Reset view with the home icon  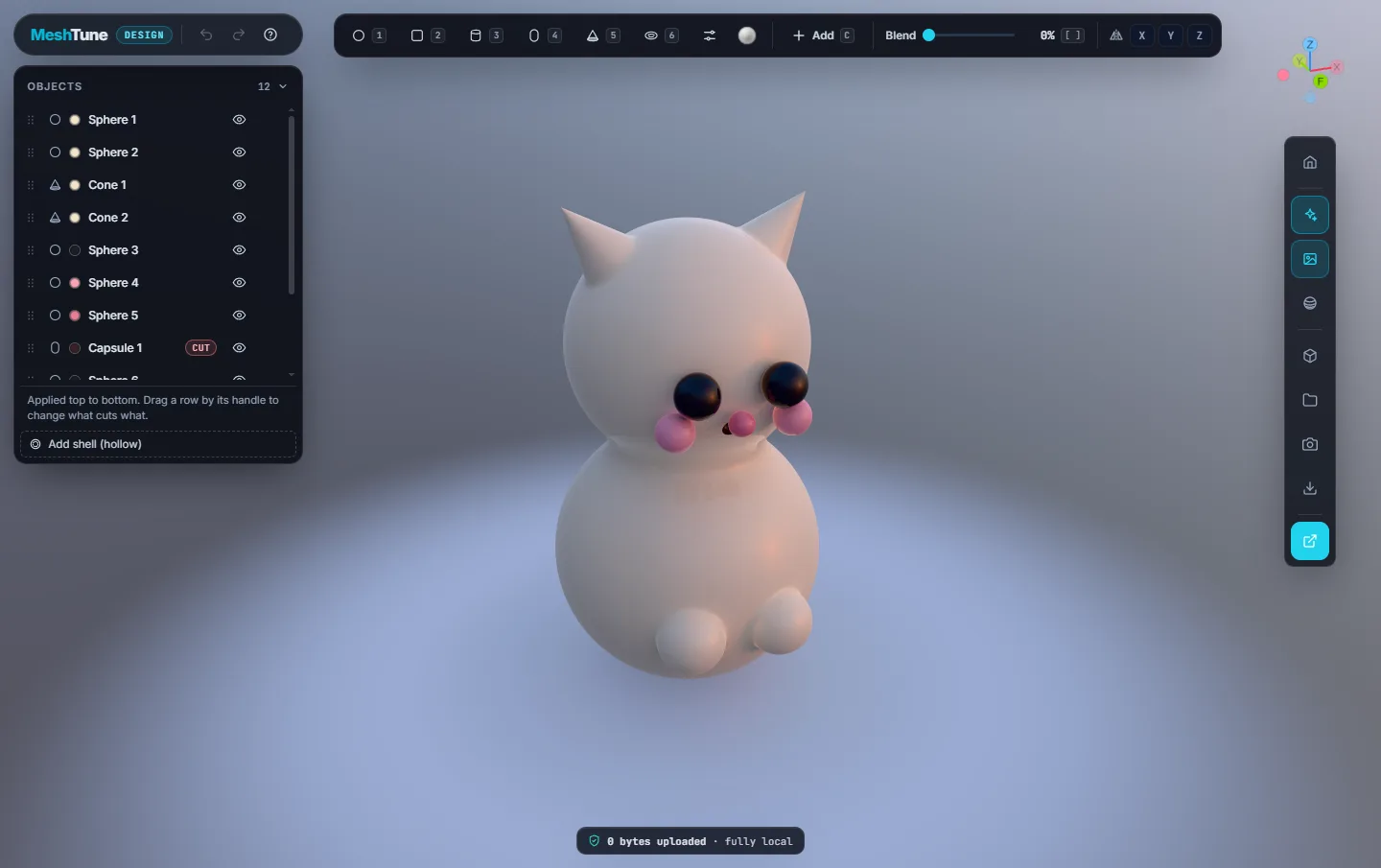click(1310, 162)
